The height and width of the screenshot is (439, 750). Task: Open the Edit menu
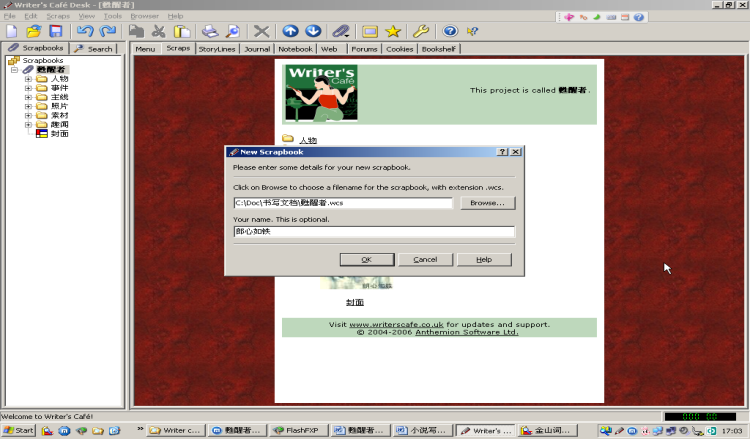click(x=31, y=16)
